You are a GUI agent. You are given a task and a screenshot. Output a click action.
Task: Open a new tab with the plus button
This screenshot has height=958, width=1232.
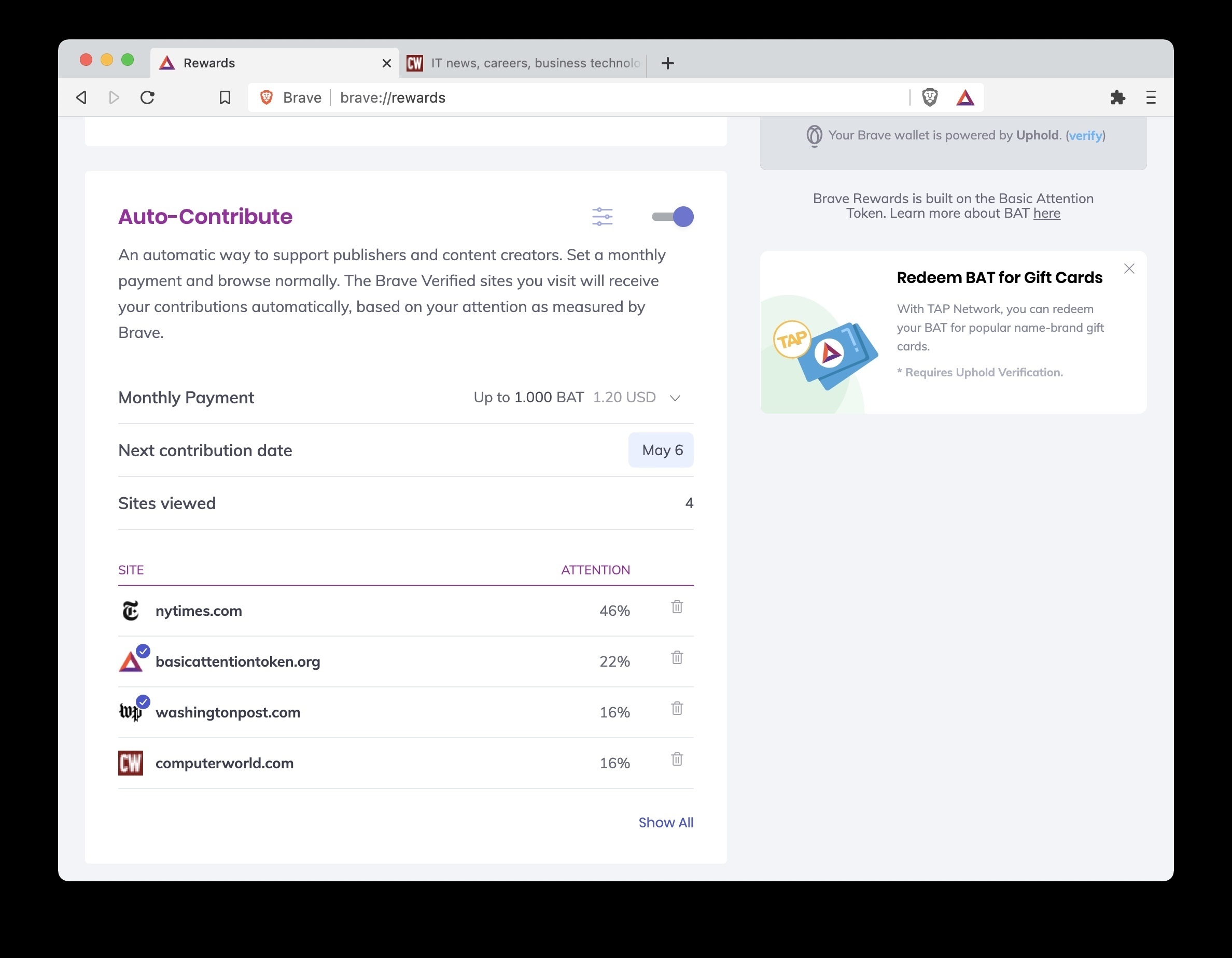click(667, 63)
